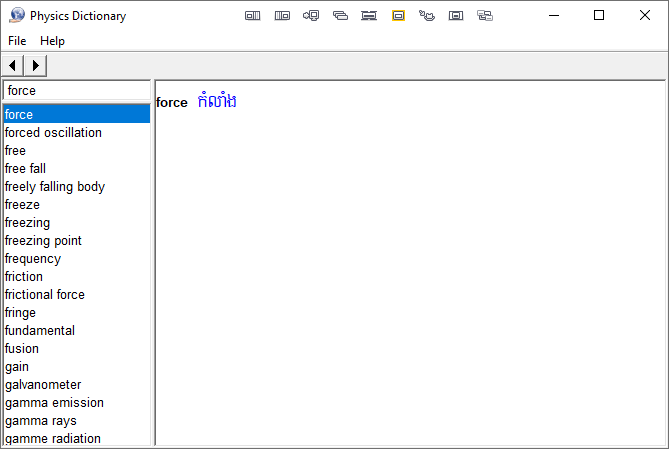Click the stacked windows icon in title bar
This screenshot has width=669, height=449.
[x=340, y=16]
